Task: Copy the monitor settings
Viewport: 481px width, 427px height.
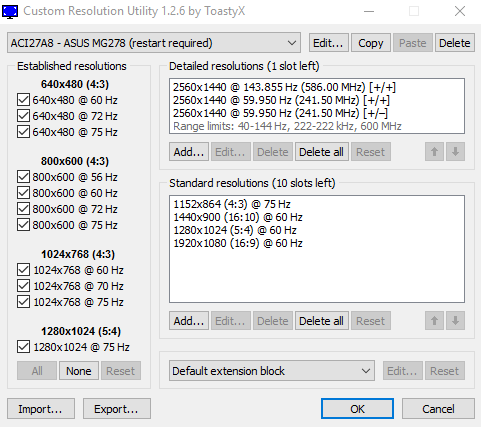Action: (x=371, y=43)
